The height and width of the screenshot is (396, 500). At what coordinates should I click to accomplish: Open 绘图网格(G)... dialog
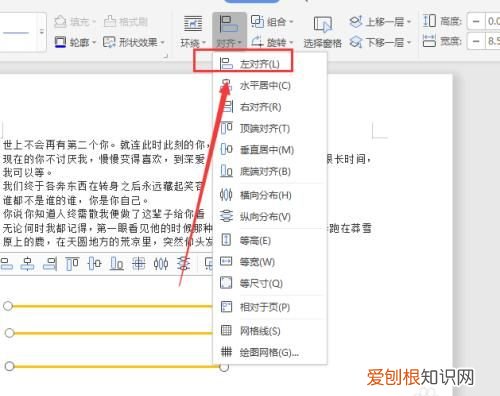270,352
